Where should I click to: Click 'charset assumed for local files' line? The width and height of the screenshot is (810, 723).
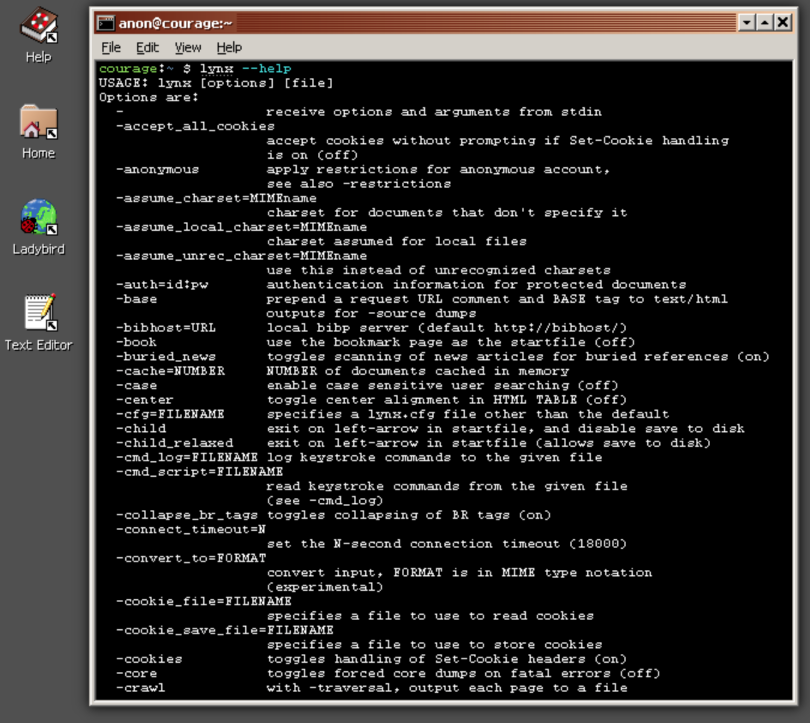(x=396, y=241)
